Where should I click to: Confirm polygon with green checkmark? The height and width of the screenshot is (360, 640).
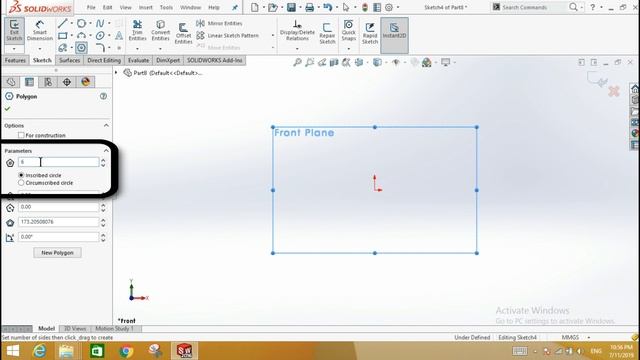pos(7,109)
